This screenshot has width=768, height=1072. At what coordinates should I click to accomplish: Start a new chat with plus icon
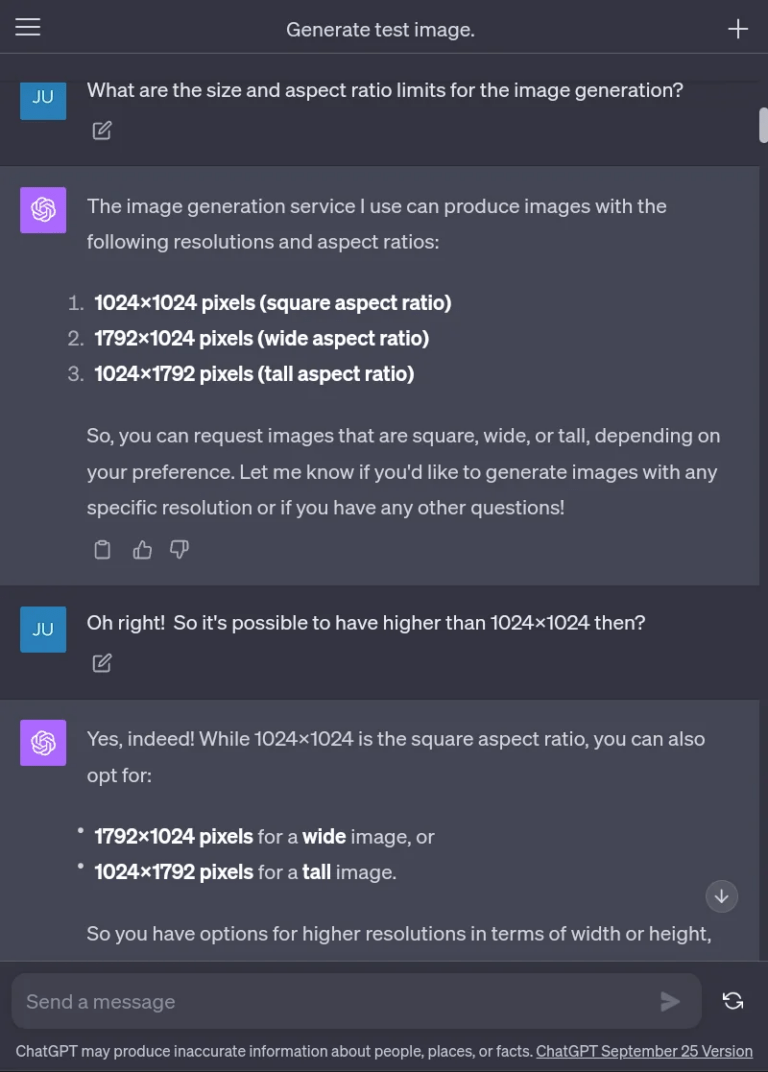pos(738,29)
